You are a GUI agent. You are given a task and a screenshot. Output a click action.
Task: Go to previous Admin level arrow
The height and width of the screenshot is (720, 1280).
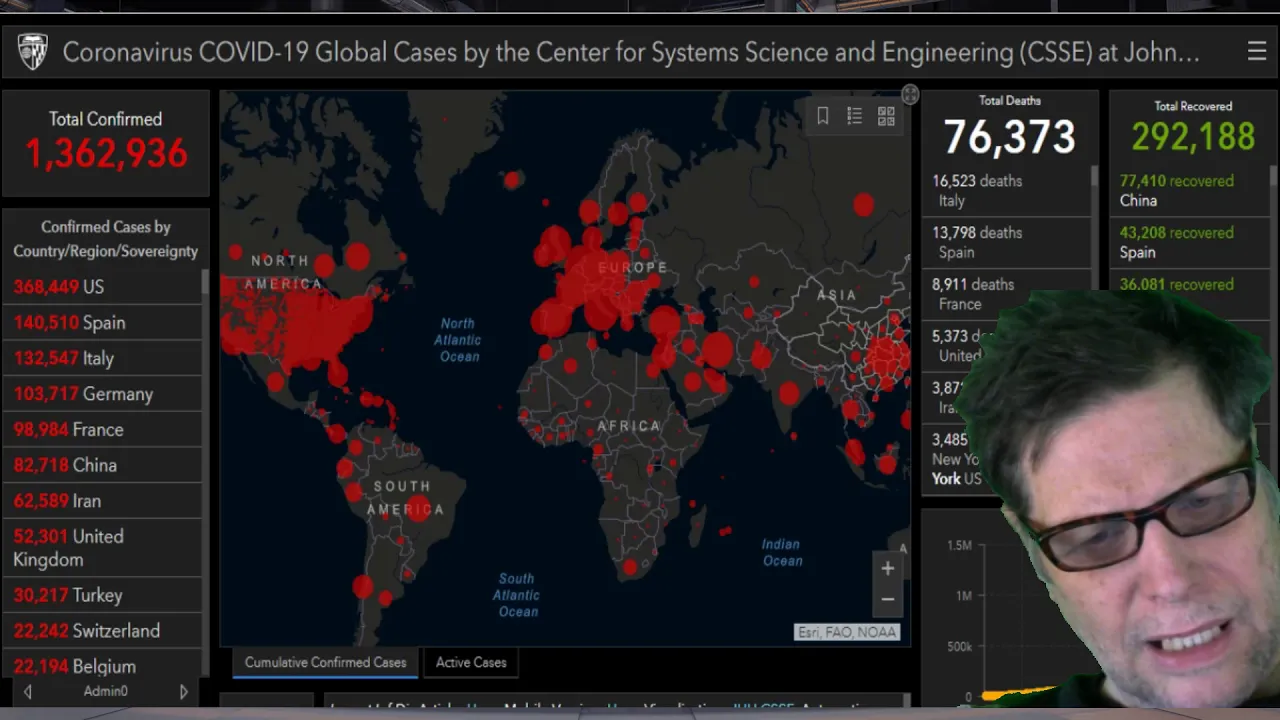pyautogui.click(x=27, y=691)
